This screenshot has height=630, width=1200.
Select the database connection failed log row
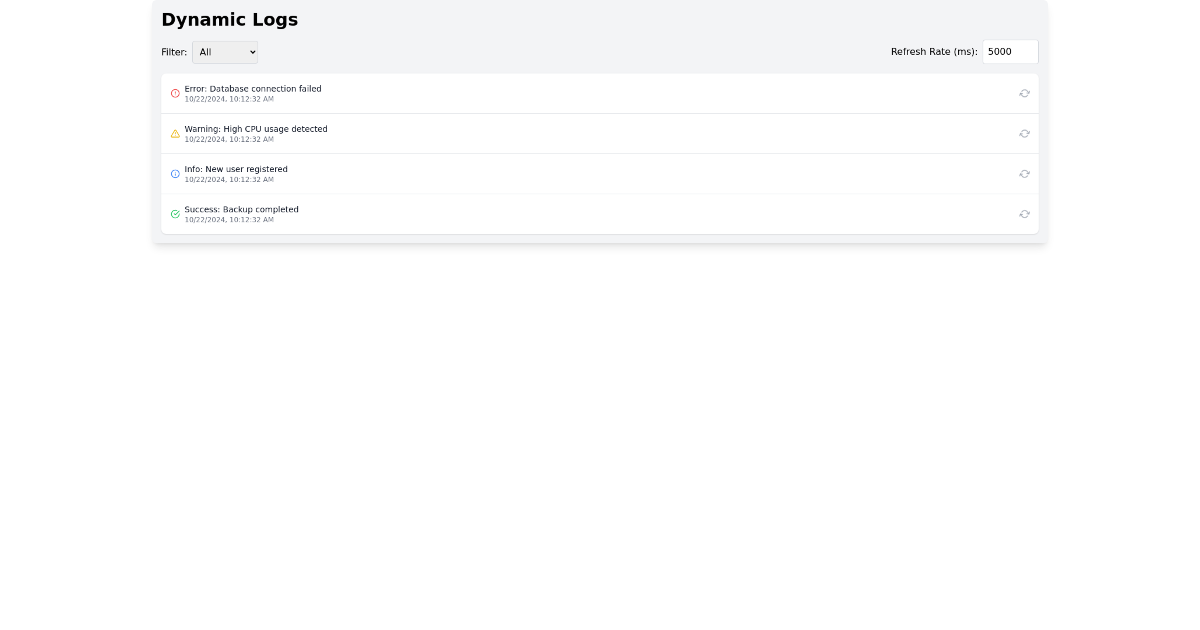click(x=600, y=93)
